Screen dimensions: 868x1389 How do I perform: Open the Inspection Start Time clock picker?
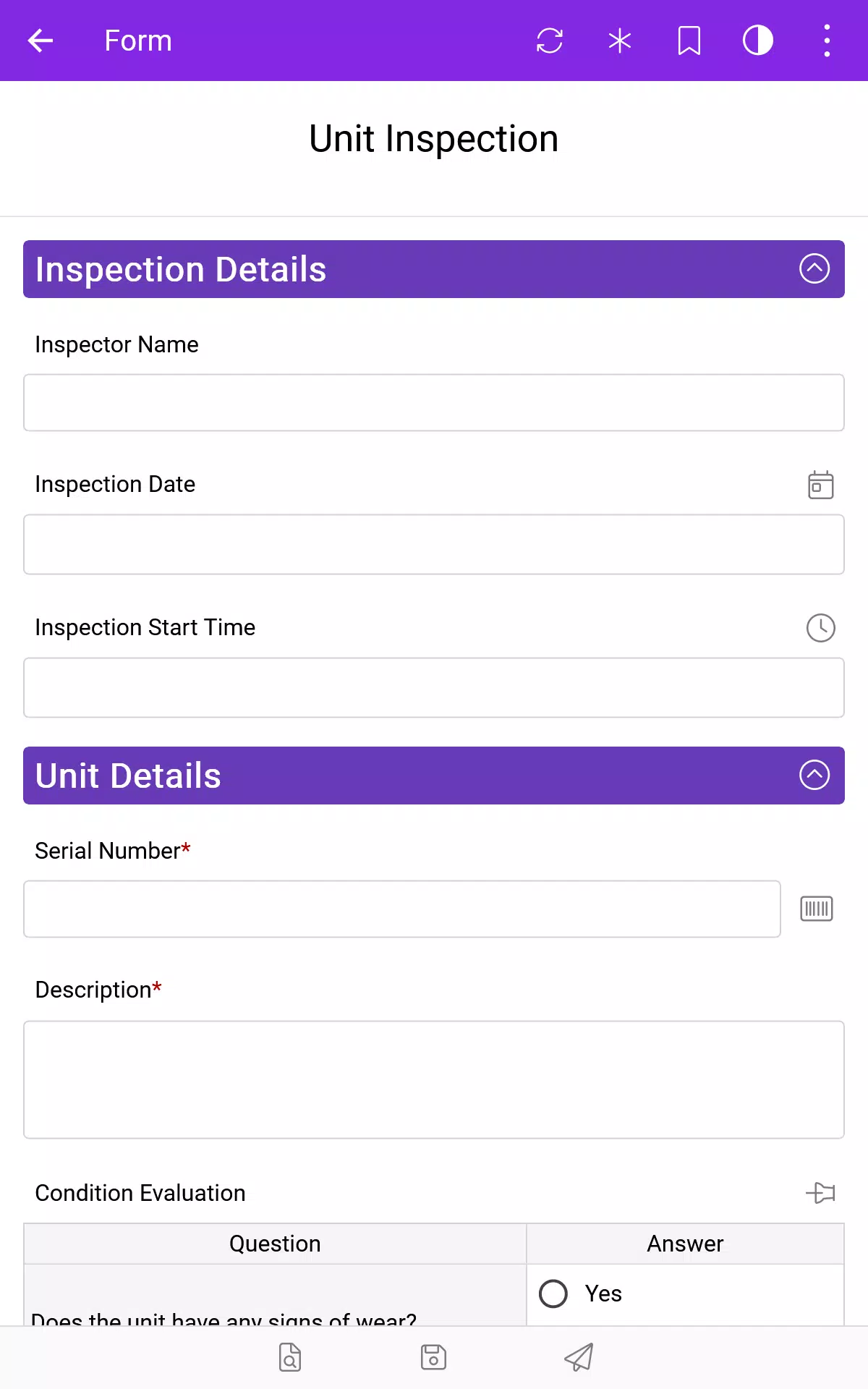(821, 628)
